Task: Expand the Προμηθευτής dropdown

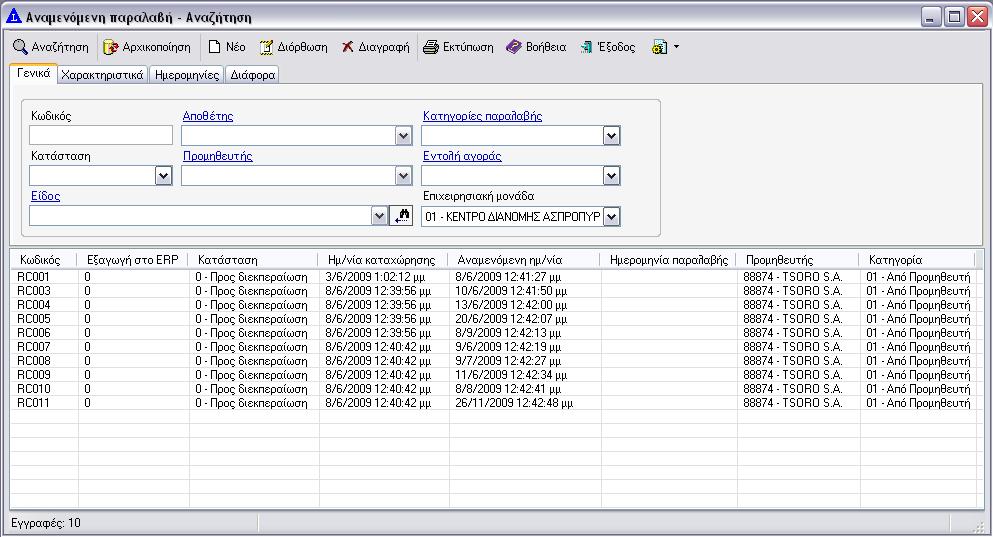Action: click(x=403, y=175)
